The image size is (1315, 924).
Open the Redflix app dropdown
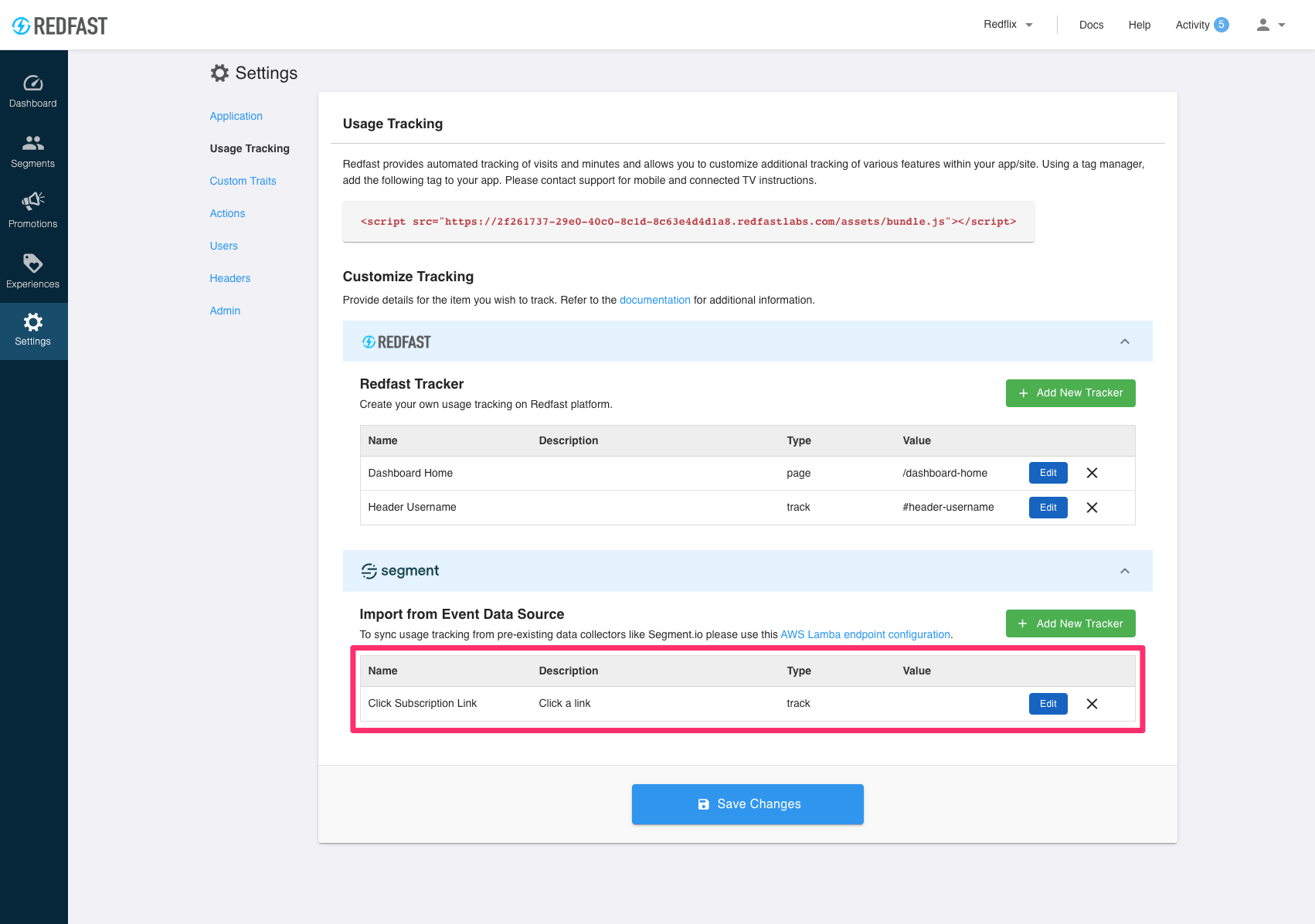1008,25
